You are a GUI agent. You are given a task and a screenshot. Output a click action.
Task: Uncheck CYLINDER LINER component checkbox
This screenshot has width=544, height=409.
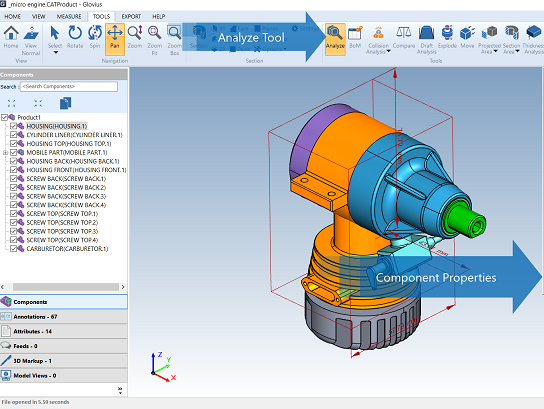(x=13, y=135)
